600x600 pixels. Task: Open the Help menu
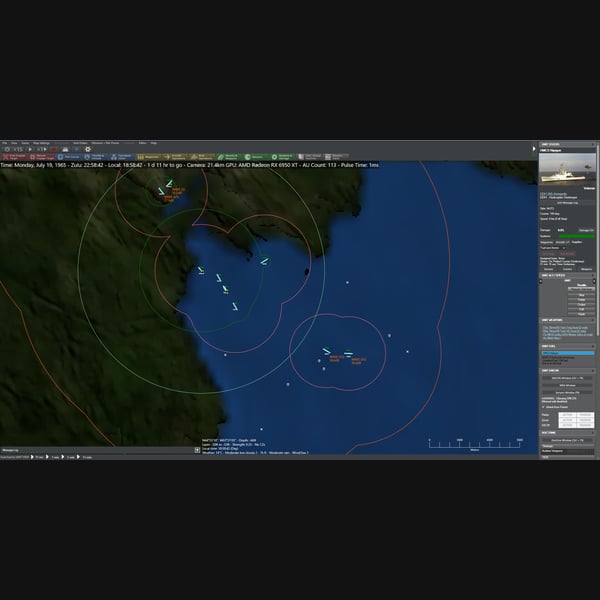pos(153,143)
